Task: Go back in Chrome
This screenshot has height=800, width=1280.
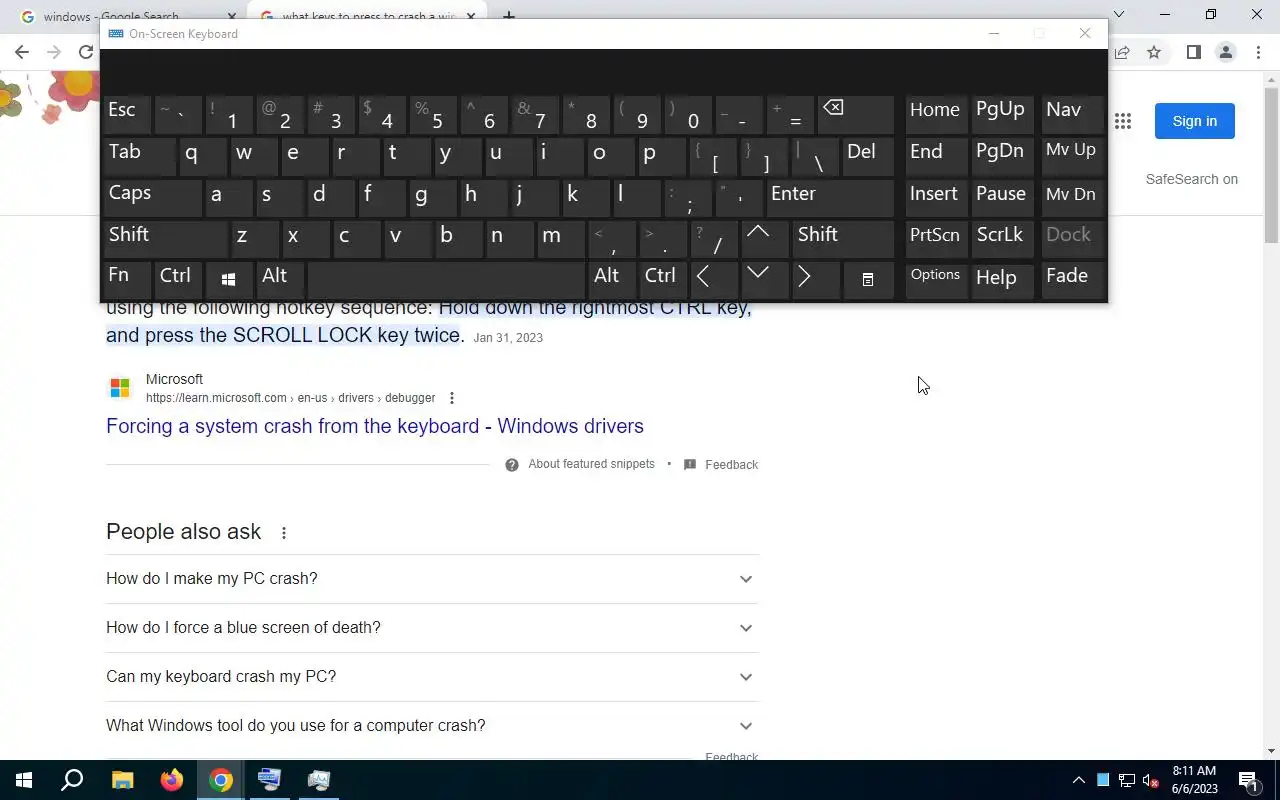Action: (x=22, y=52)
